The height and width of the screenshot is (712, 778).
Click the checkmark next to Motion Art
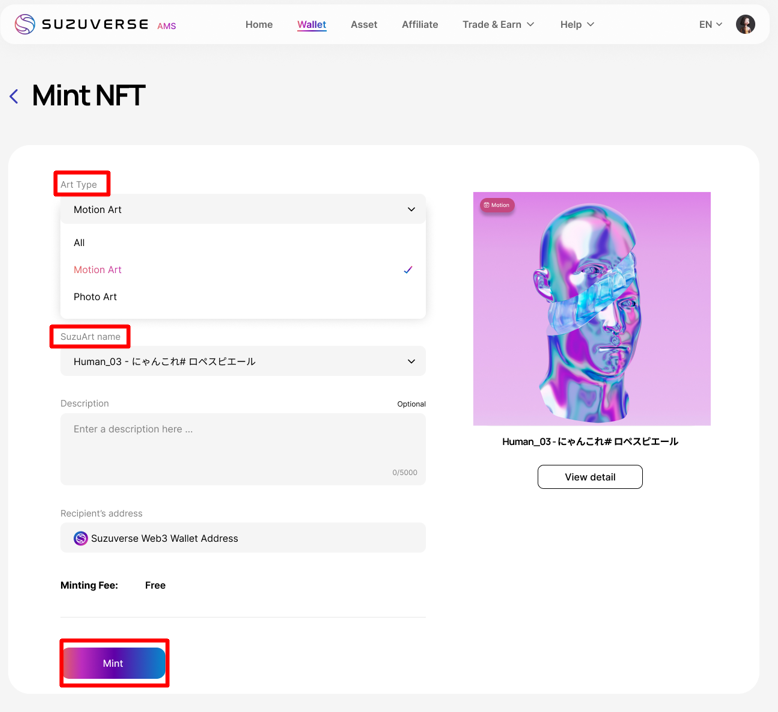pos(407,270)
